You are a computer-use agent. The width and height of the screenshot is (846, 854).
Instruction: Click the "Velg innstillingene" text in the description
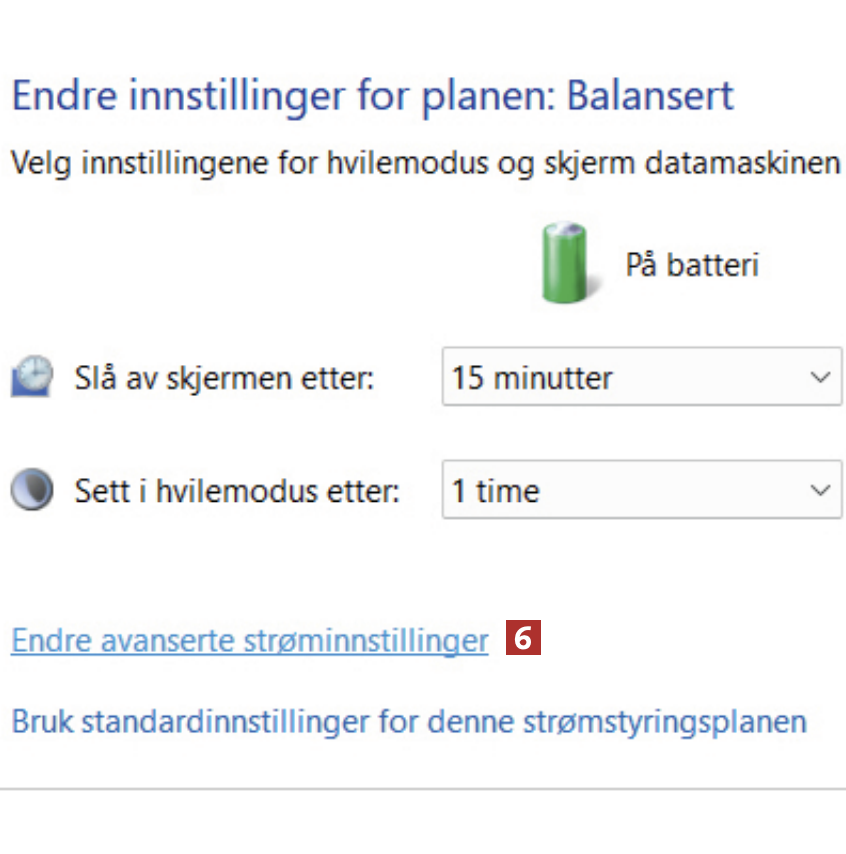pyautogui.click(x=133, y=163)
